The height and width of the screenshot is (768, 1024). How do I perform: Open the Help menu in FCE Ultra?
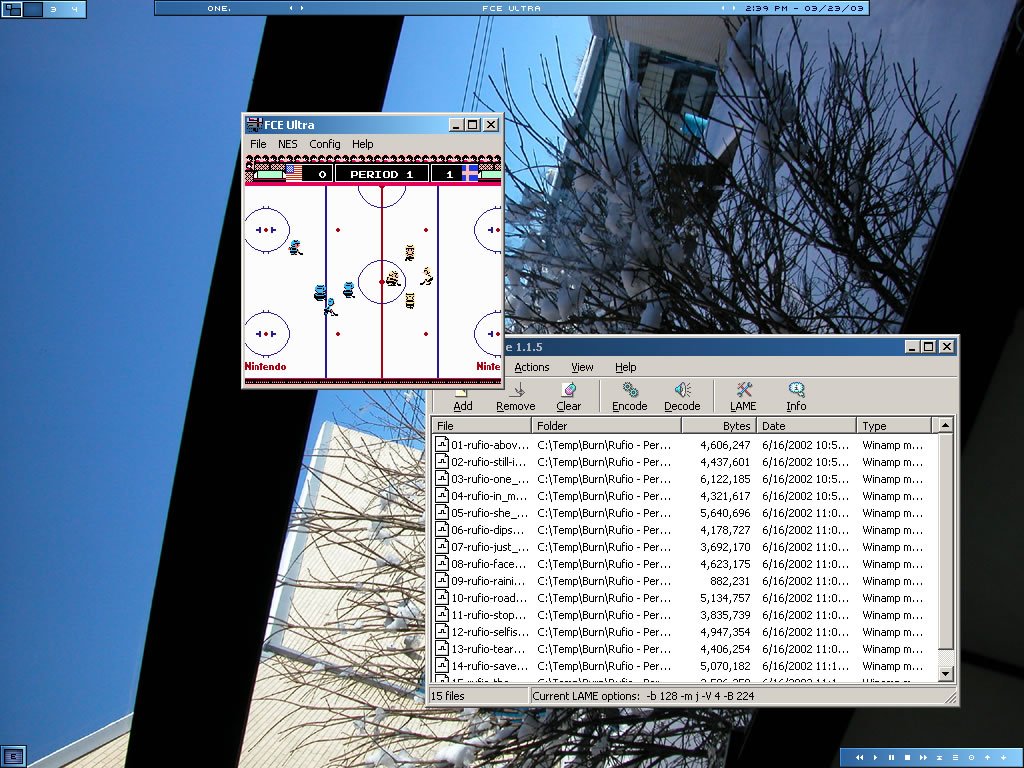(362, 144)
